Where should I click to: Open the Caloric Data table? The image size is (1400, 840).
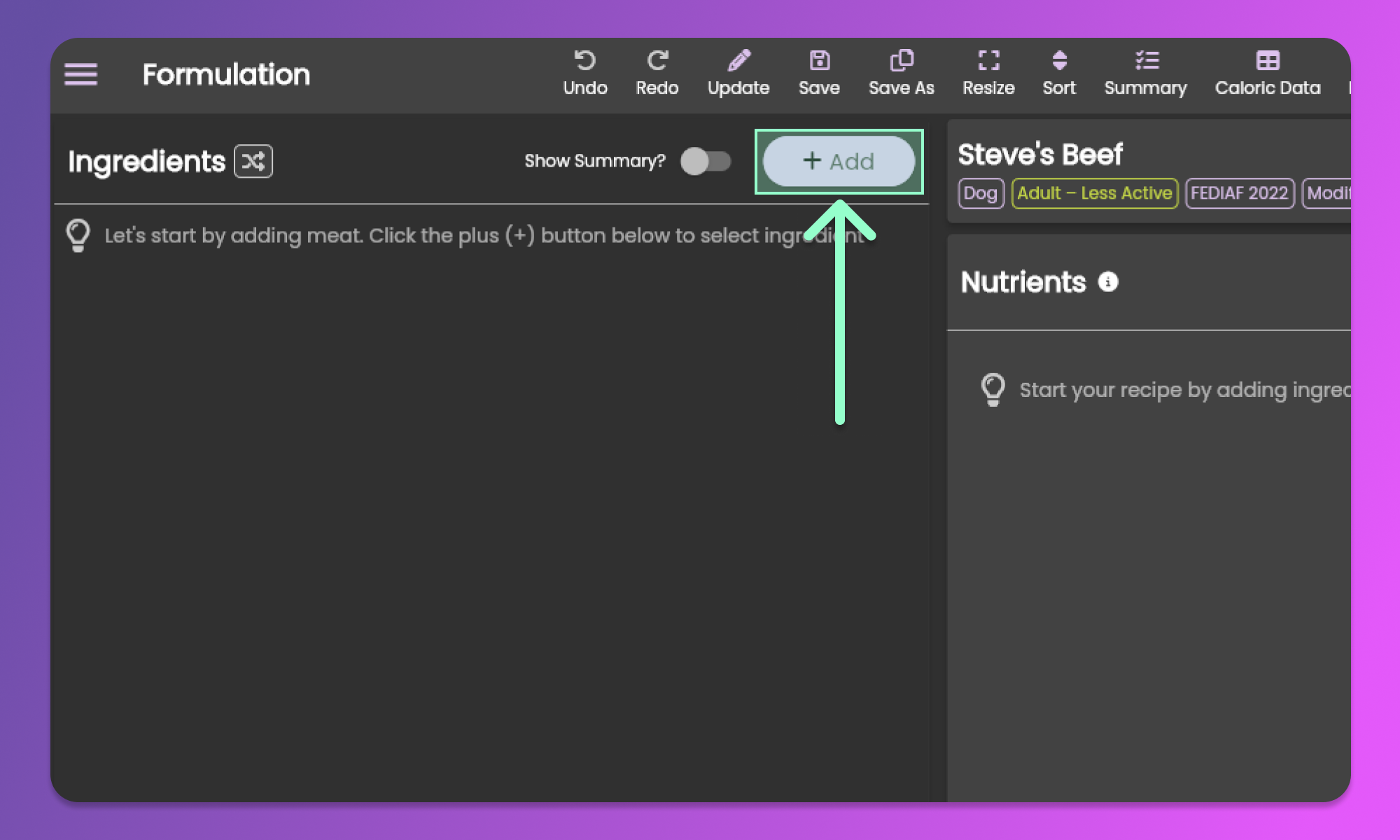[x=1267, y=61]
